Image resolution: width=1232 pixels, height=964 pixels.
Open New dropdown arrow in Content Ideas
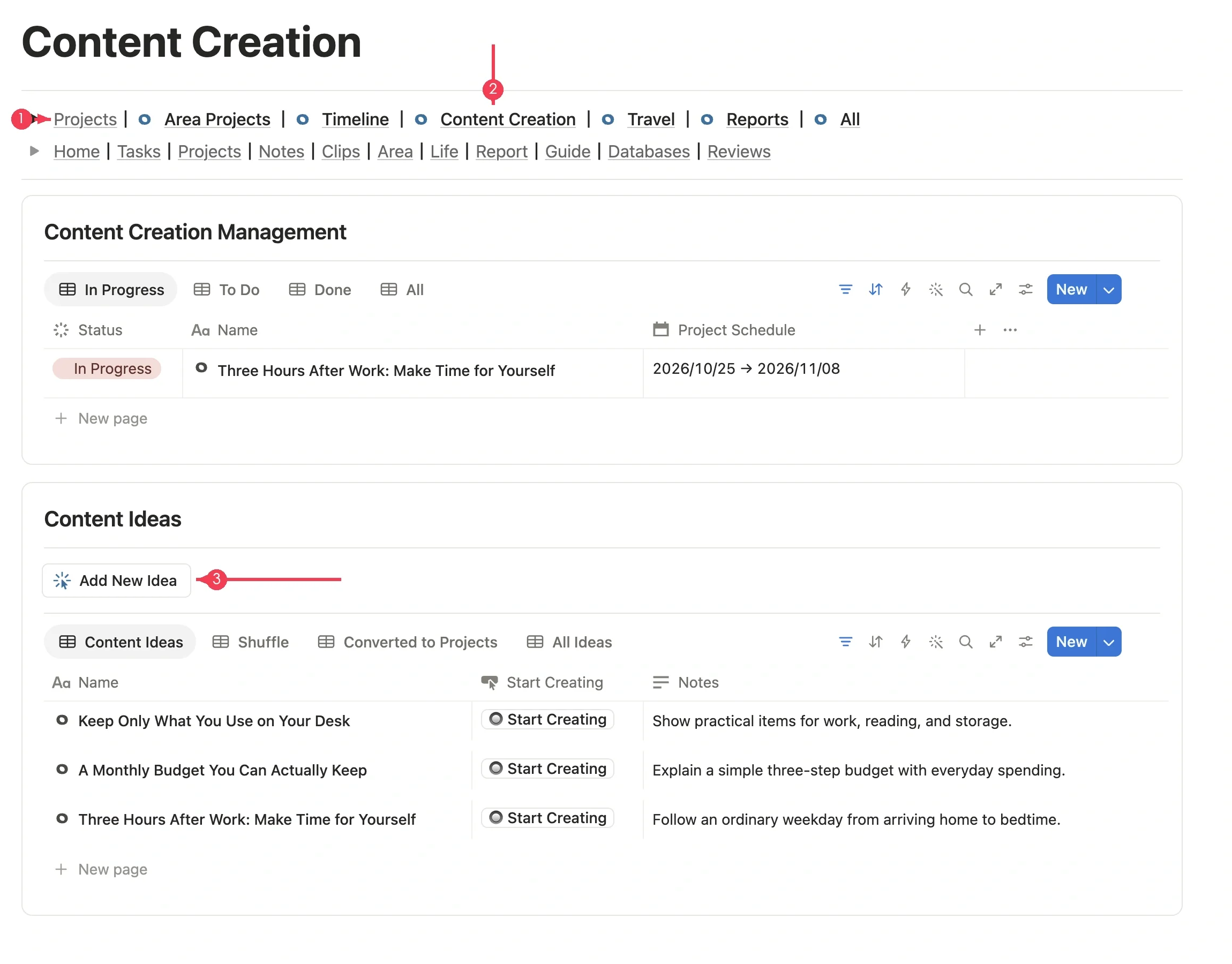[1108, 642]
